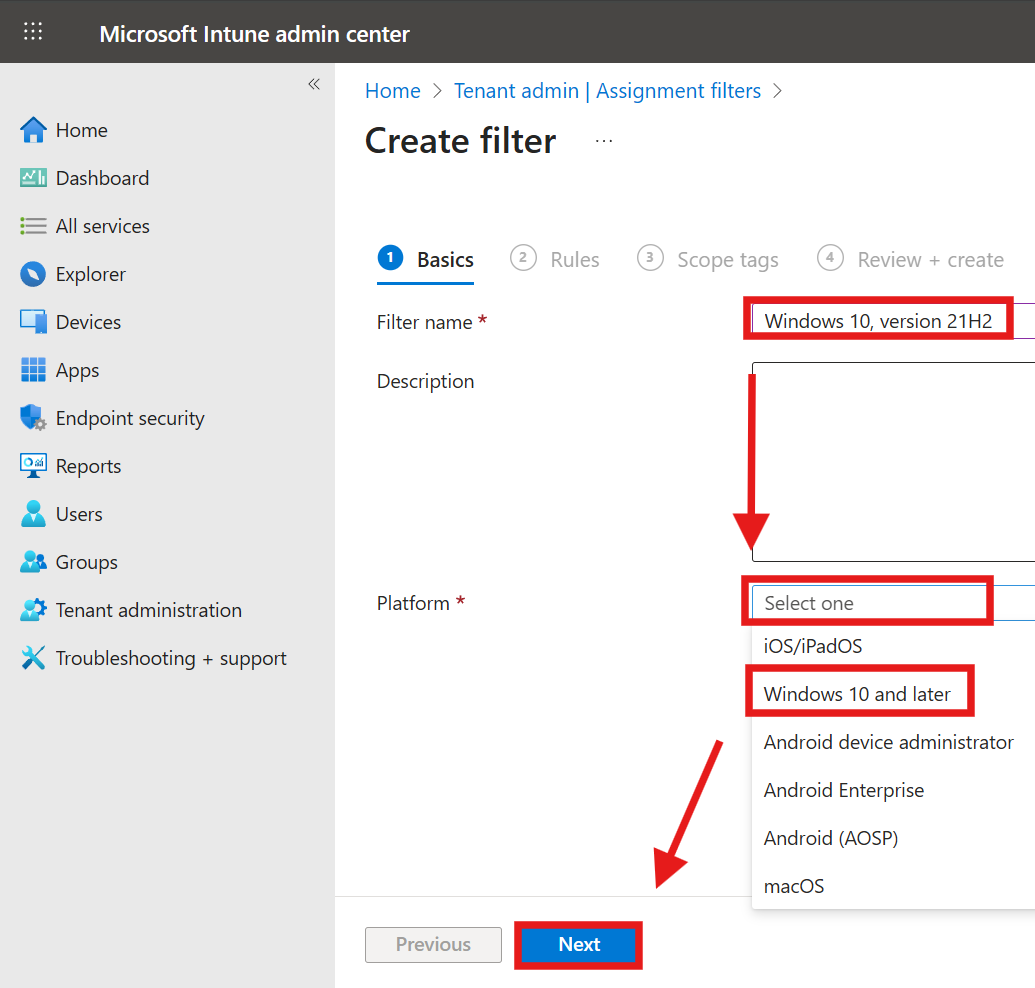1035x988 pixels.
Task: Switch to the Rules step tab
Action: click(554, 259)
